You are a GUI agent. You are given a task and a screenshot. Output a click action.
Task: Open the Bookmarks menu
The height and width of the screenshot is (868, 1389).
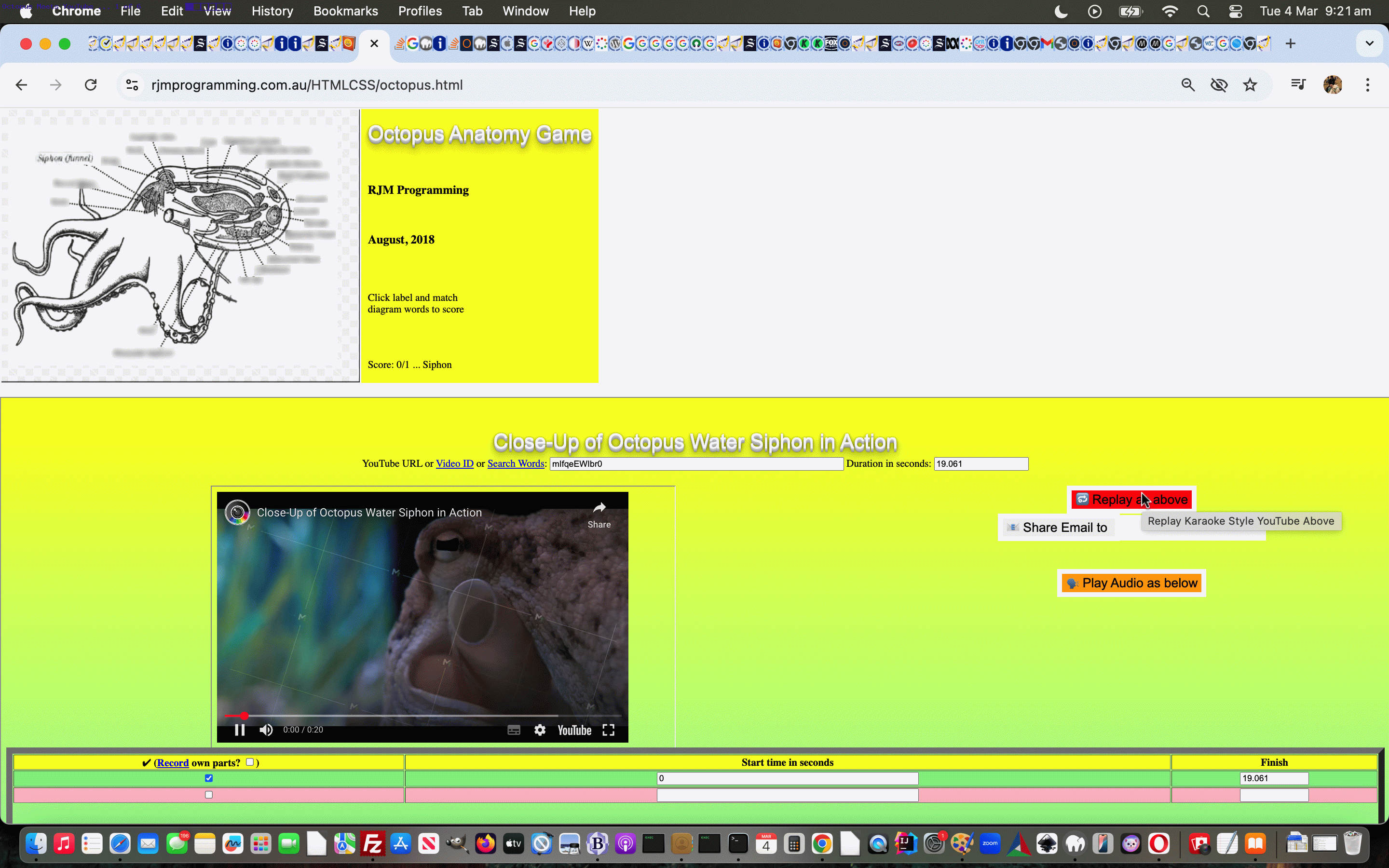[345, 11]
